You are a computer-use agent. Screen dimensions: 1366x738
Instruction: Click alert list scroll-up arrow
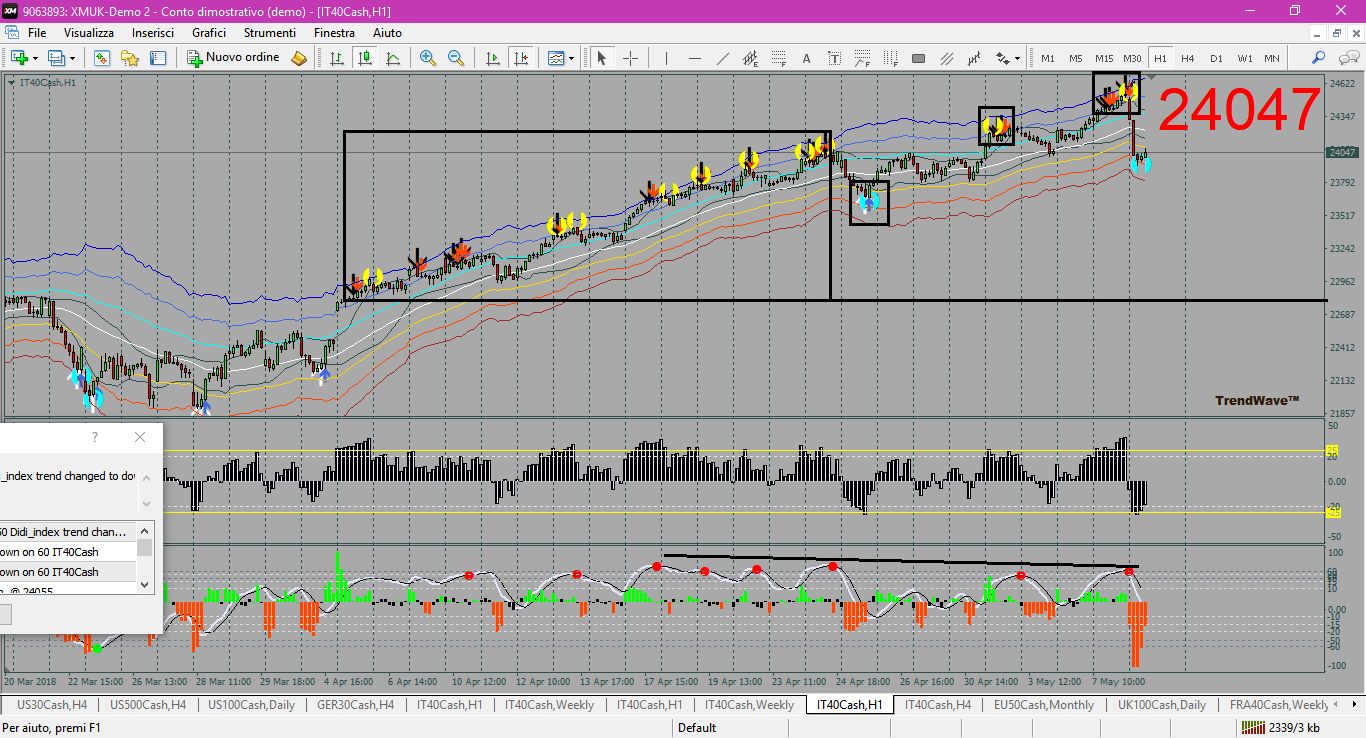point(145,531)
